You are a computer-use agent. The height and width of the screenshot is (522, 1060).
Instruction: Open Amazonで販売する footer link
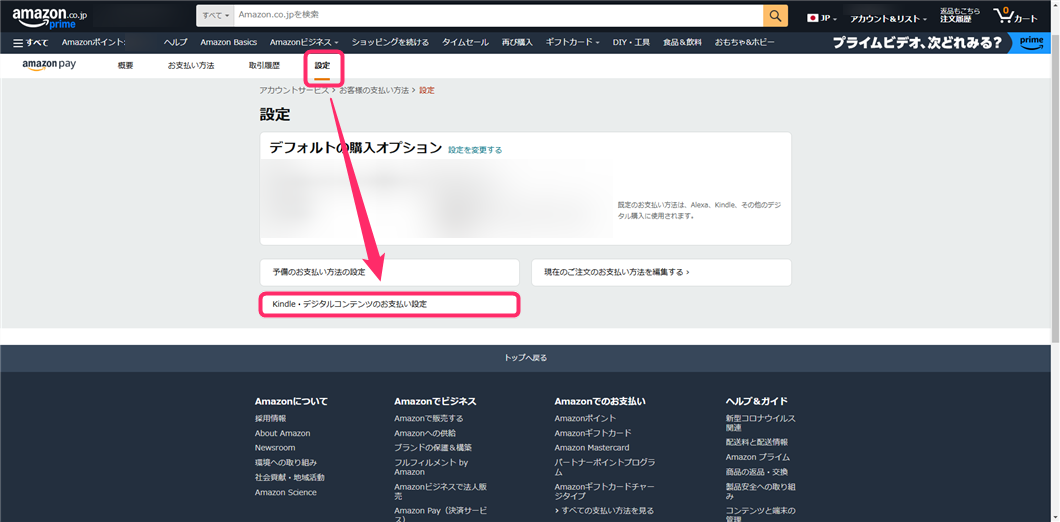click(429, 419)
